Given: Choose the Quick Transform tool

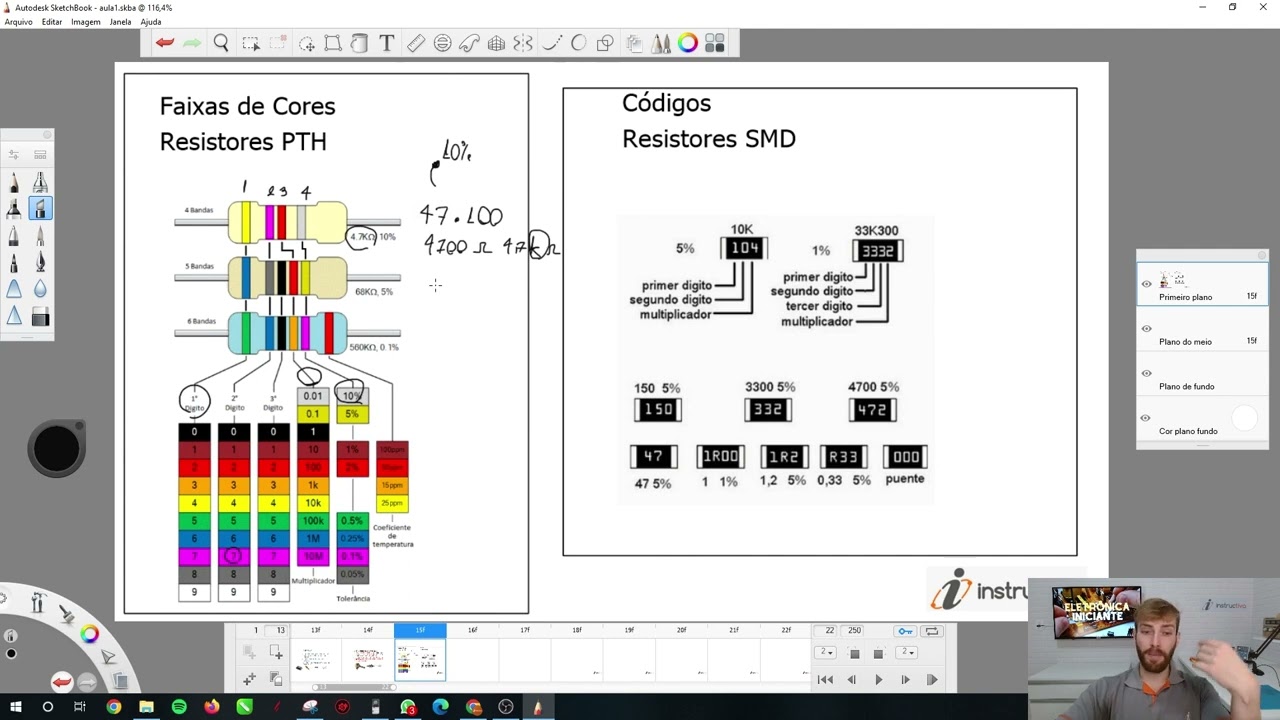Looking at the screenshot, I should [x=306, y=43].
